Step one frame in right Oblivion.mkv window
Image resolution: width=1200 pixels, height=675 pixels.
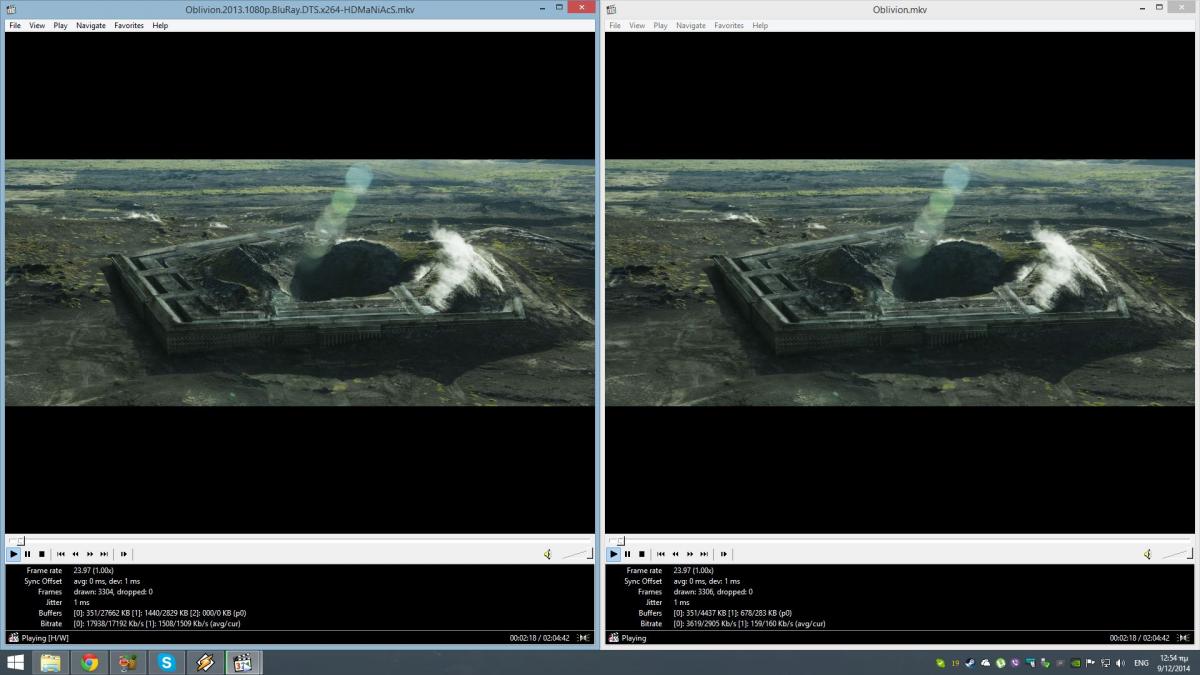(x=724, y=554)
